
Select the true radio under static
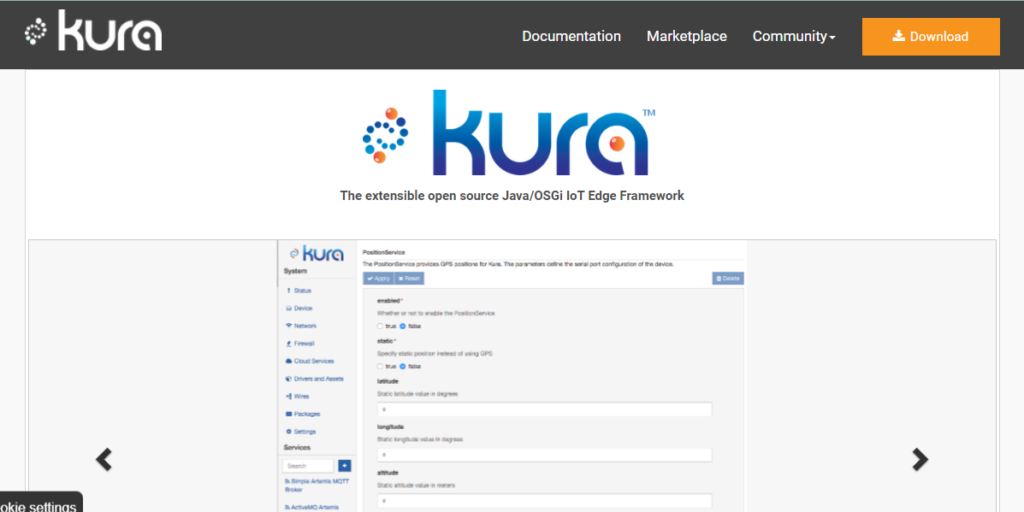[380, 366]
